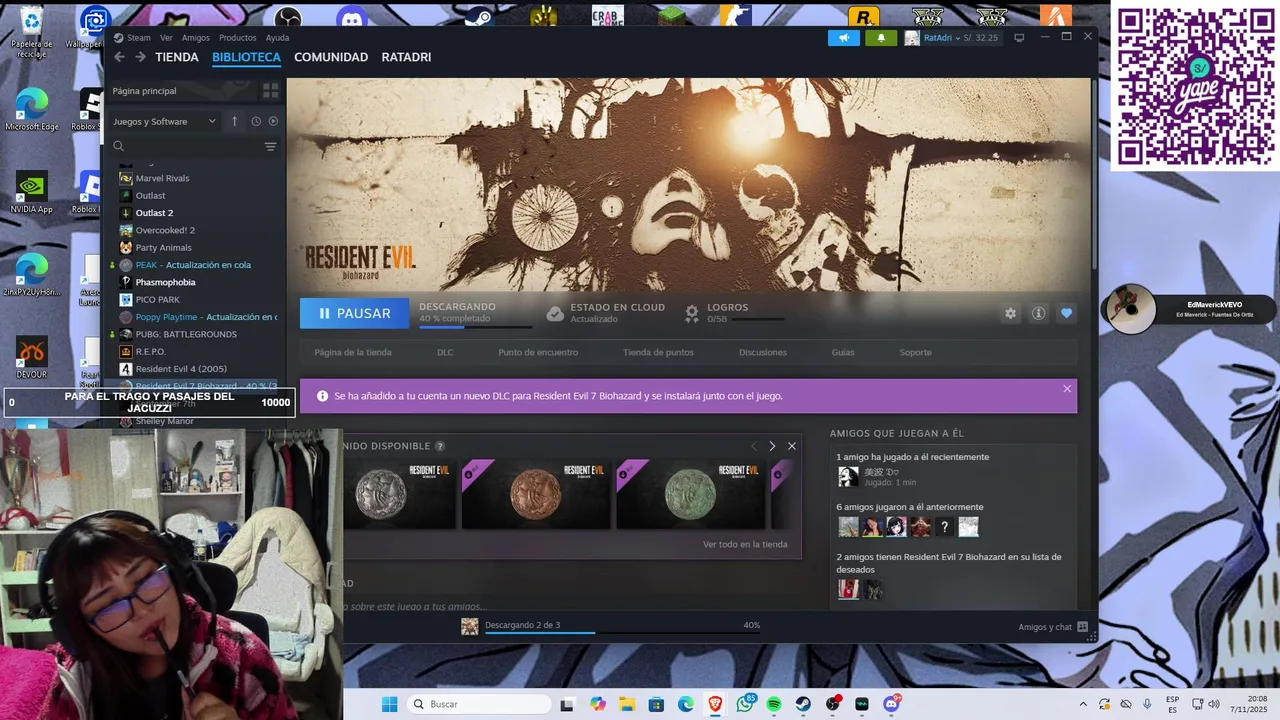Open the Discusiones link
1280x720 pixels.
pyautogui.click(x=763, y=352)
